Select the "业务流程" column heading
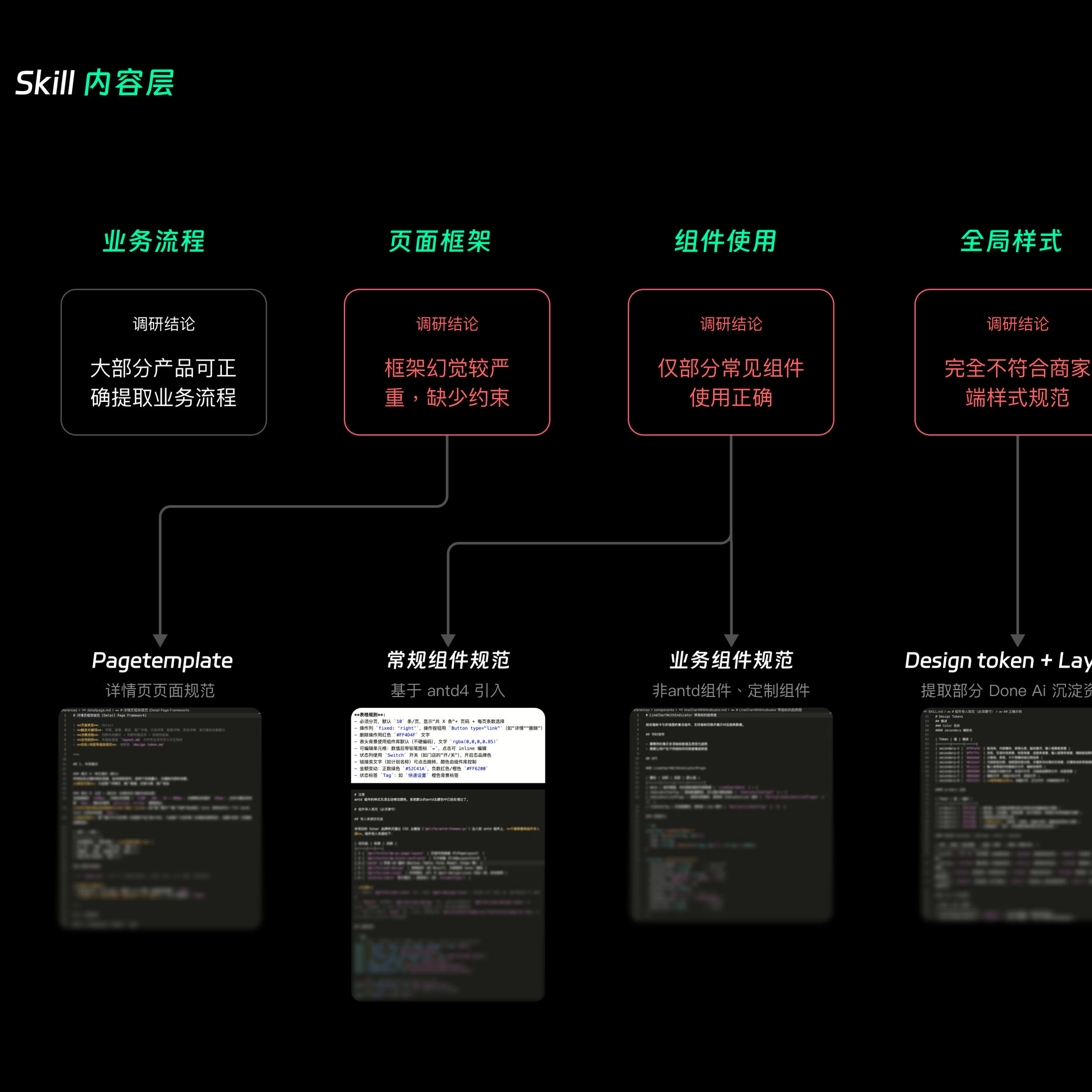Image resolution: width=1092 pixels, height=1092 pixels. tap(154, 242)
